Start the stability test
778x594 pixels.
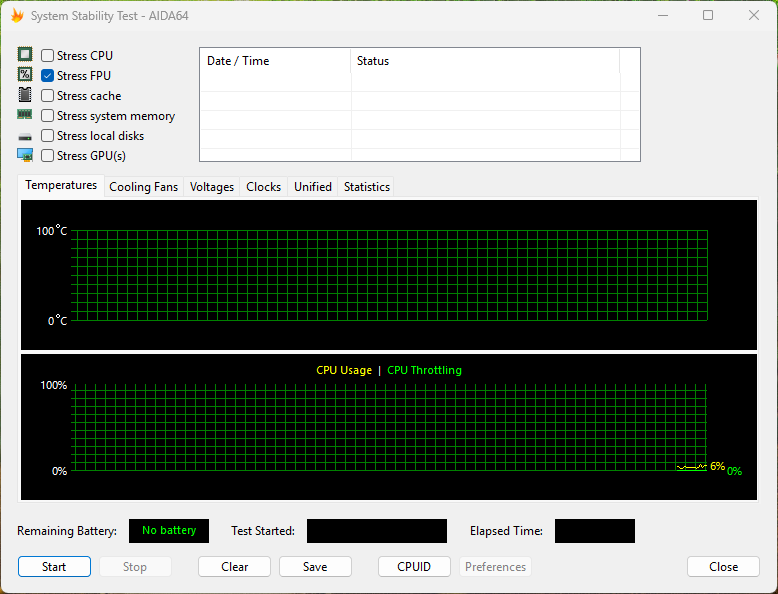pos(54,567)
